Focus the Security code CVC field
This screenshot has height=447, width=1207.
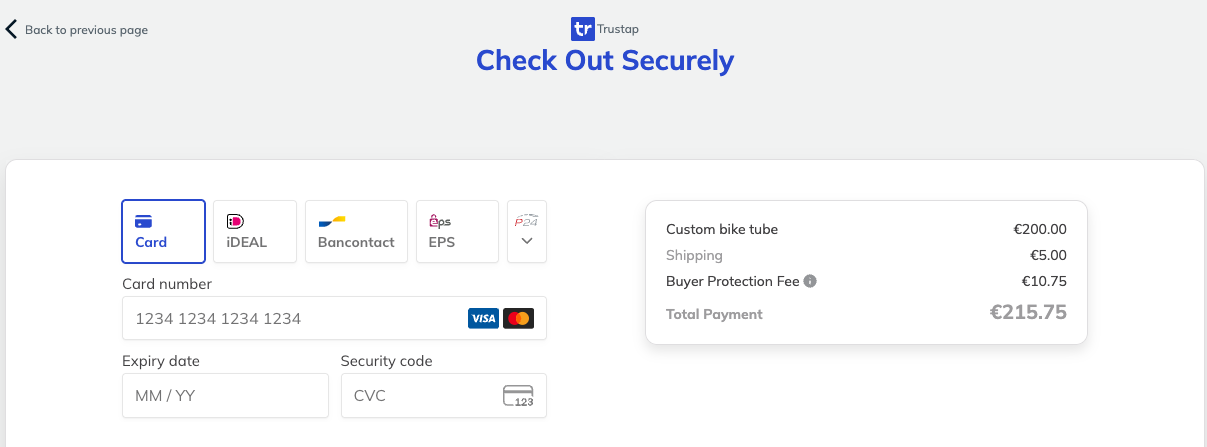pos(420,396)
